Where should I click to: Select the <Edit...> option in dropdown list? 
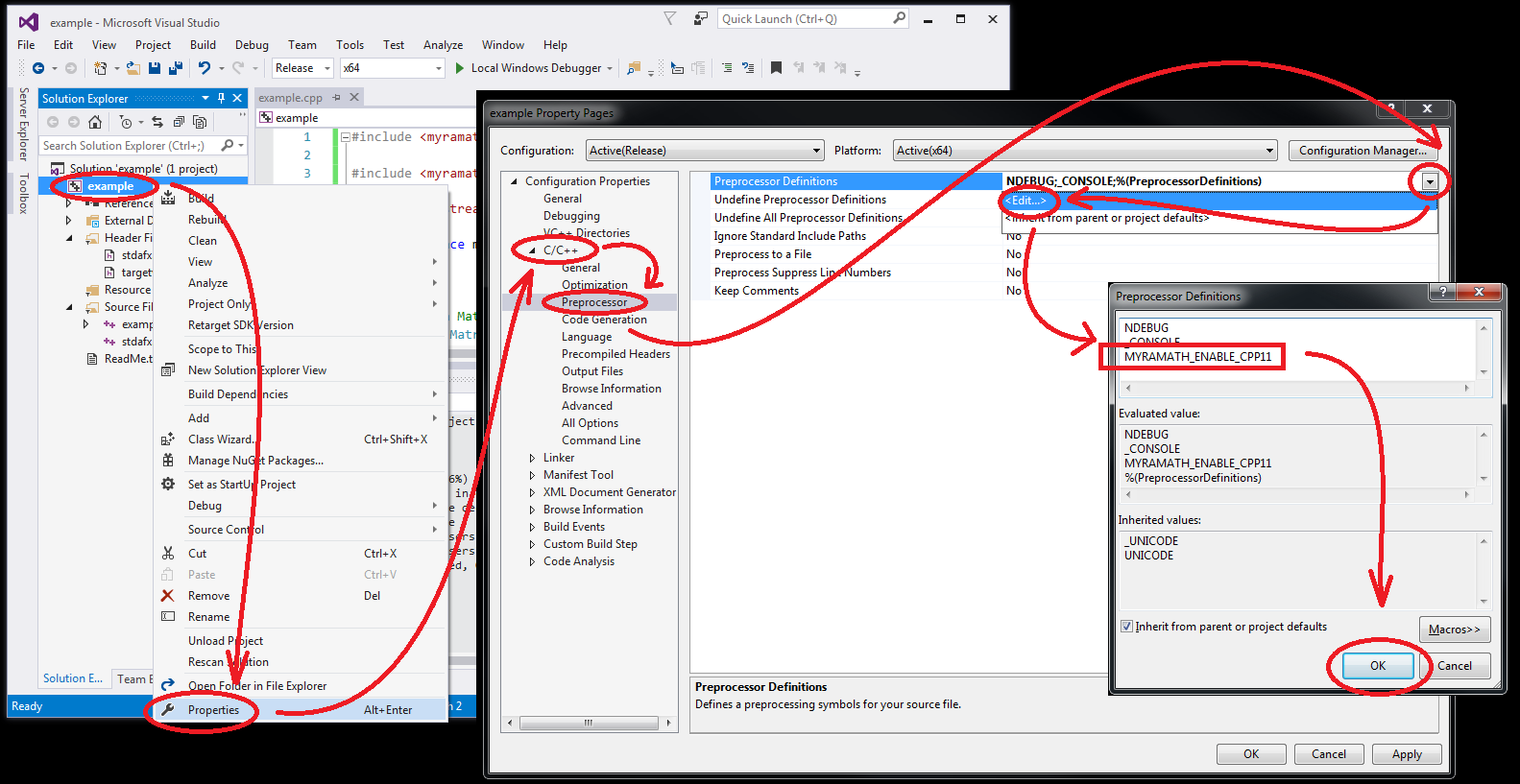point(1219,201)
